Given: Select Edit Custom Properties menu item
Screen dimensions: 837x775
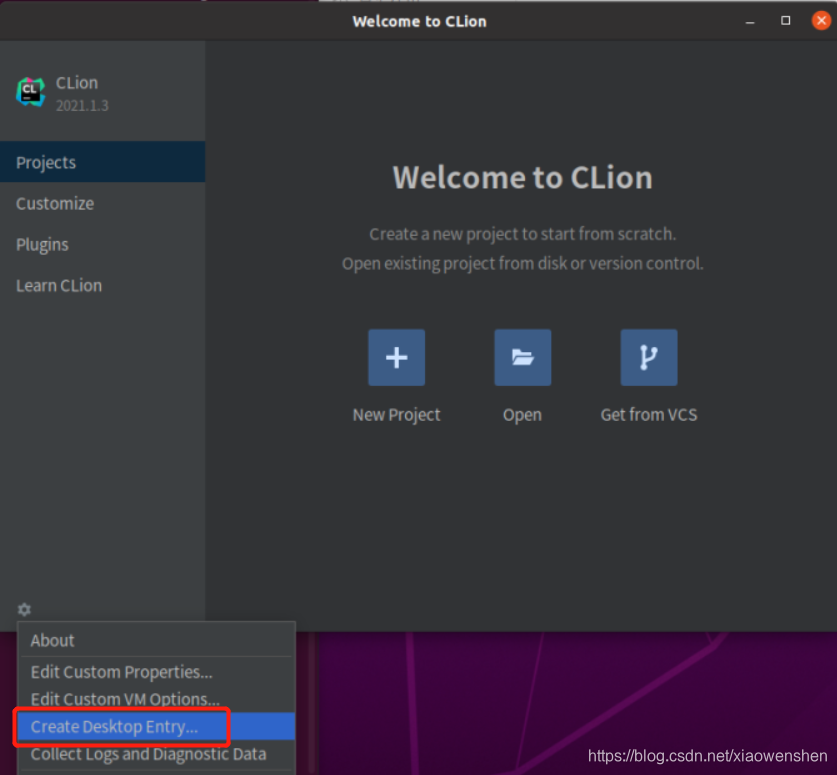Looking at the screenshot, I should [156, 672].
